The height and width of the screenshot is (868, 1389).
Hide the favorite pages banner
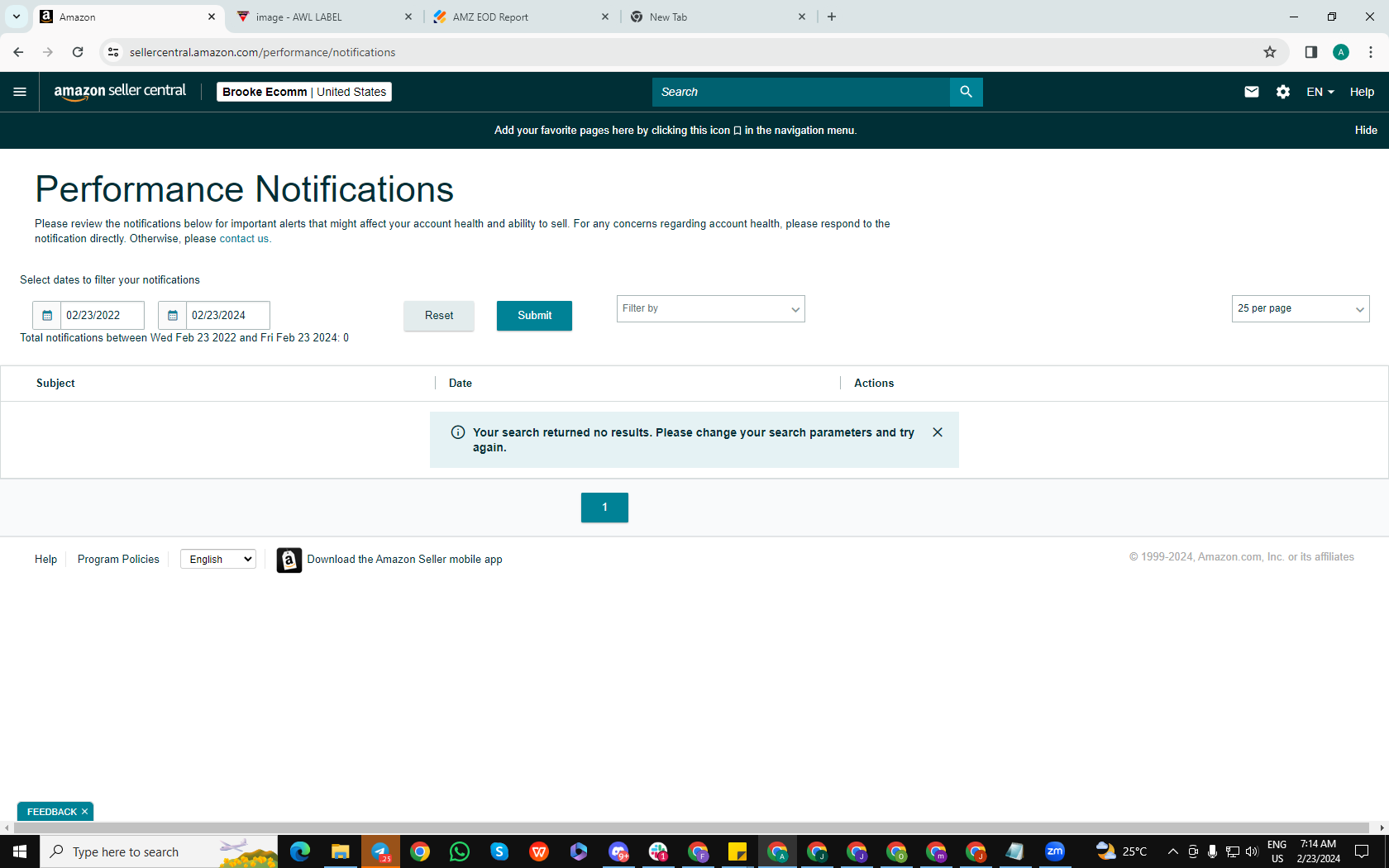pyautogui.click(x=1366, y=131)
